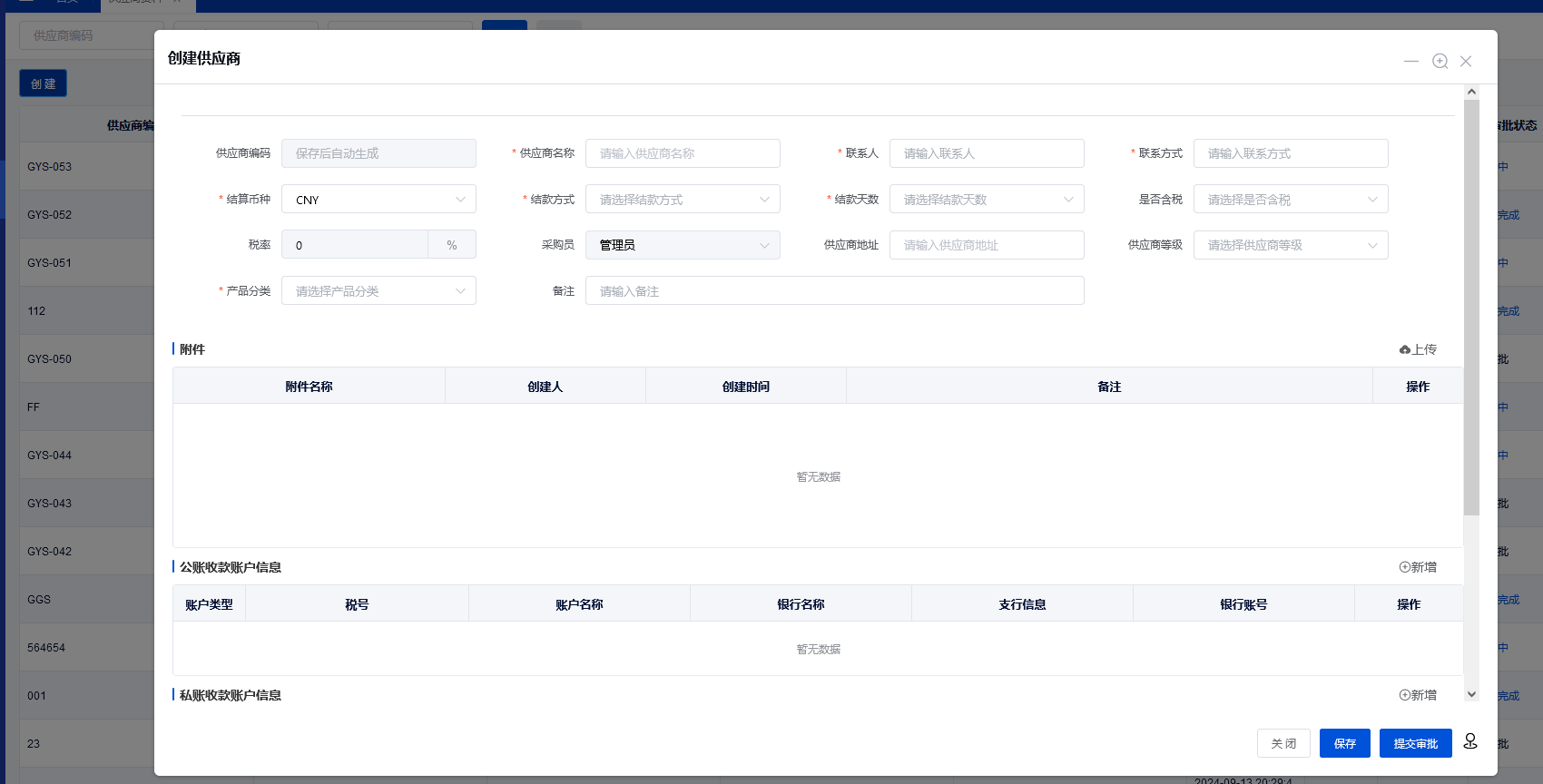Viewport: 1543px width, 784px height.
Task: Open the 结款天数 dropdown
Action: (987, 200)
